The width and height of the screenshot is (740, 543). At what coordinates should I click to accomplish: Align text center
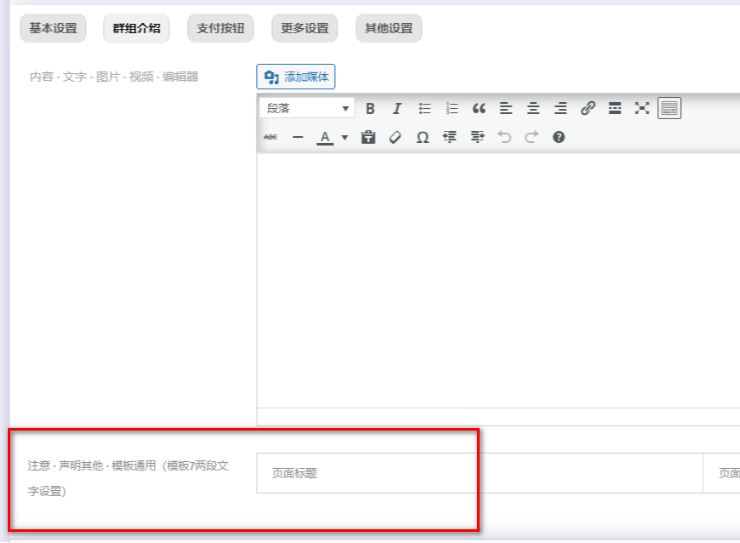click(x=533, y=109)
